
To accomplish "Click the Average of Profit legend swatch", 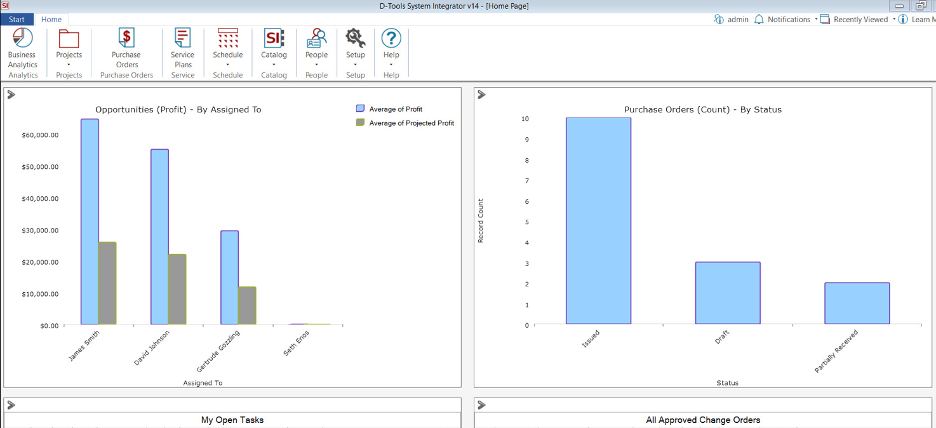I will coord(360,108).
